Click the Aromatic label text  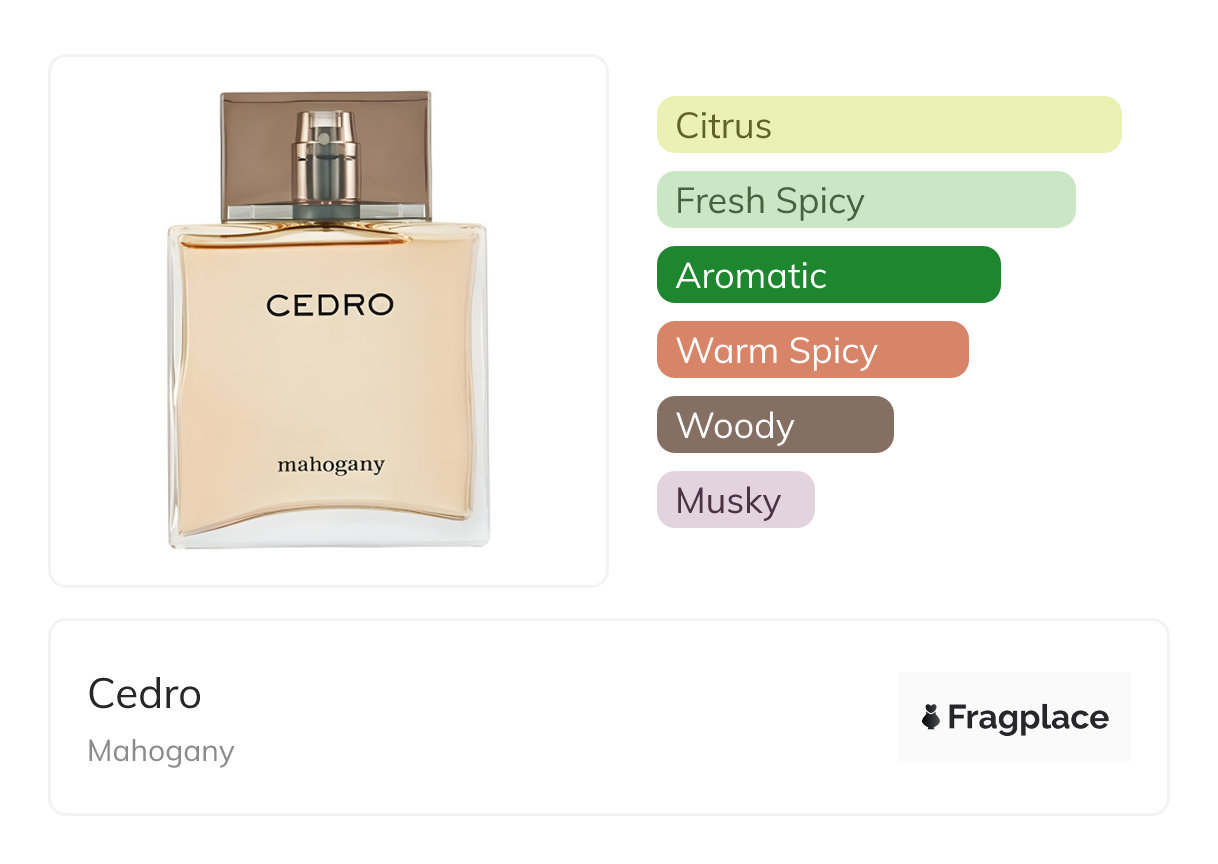(751, 276)
